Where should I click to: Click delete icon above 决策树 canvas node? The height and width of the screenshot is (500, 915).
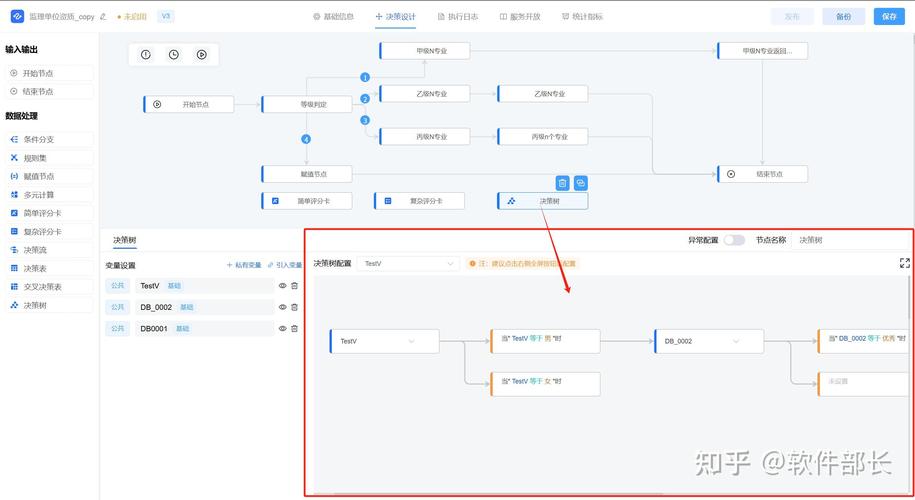[x=562, y=183]
